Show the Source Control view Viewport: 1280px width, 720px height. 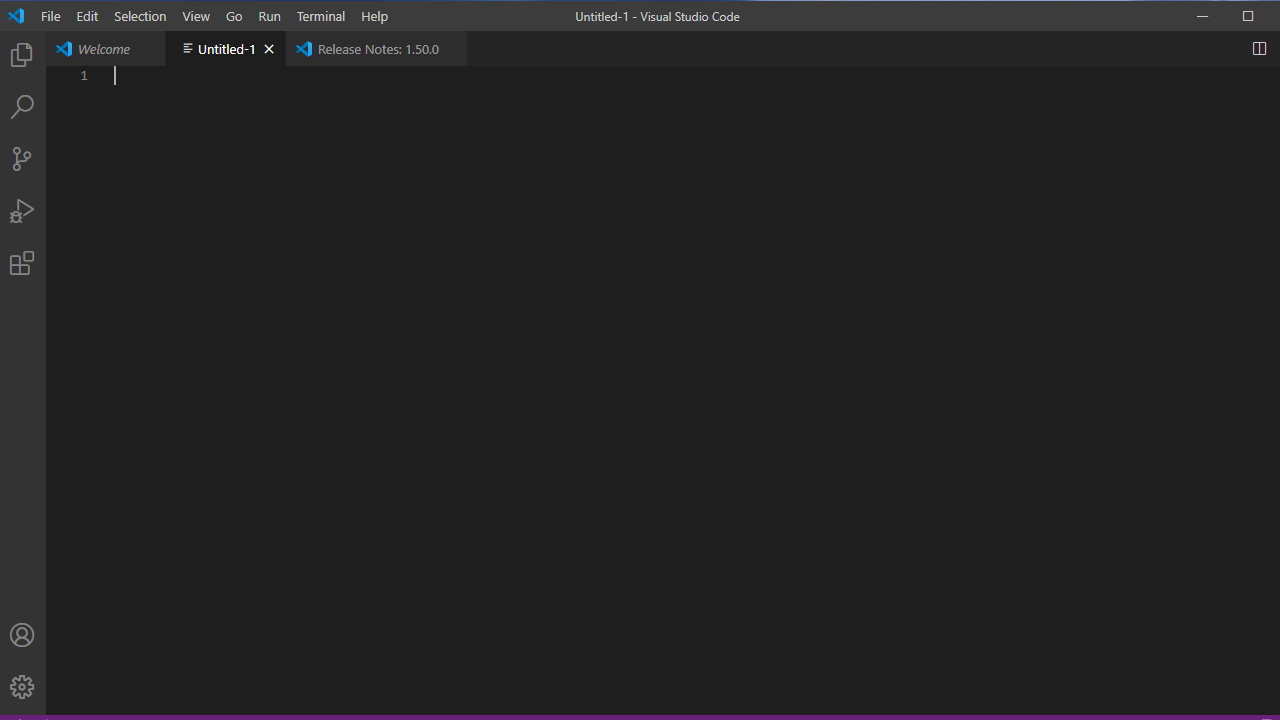pyautogui.click(x=22, y=159)
